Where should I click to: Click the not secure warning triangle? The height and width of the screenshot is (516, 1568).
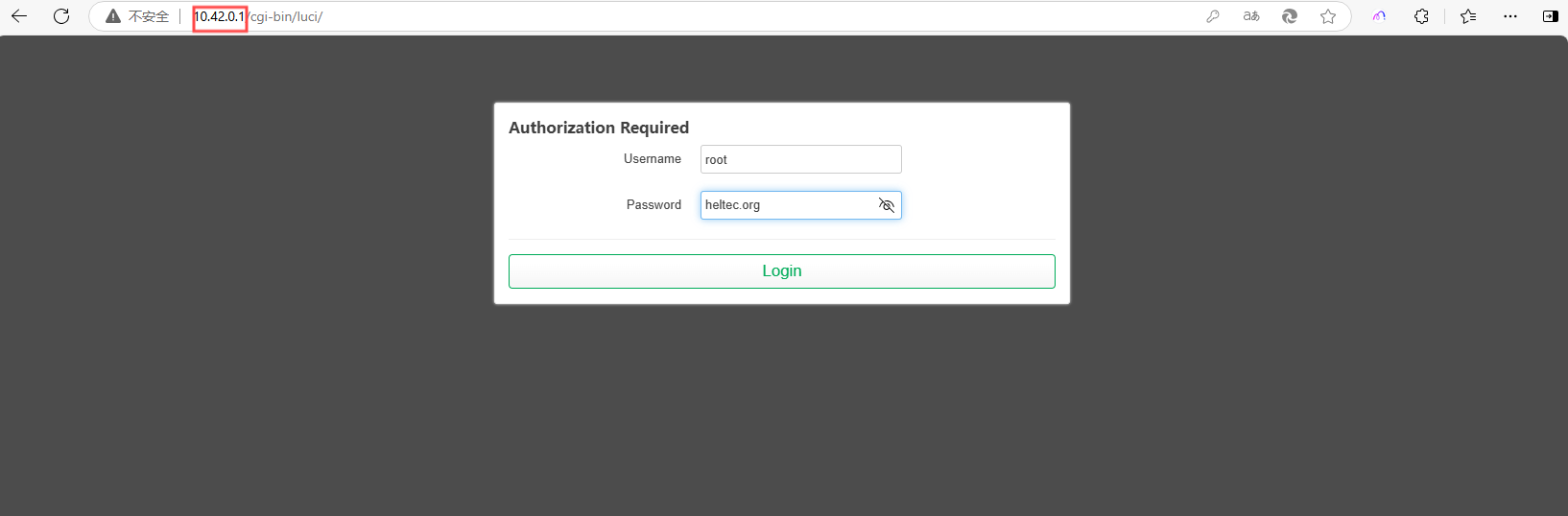[x=113, y=16]
